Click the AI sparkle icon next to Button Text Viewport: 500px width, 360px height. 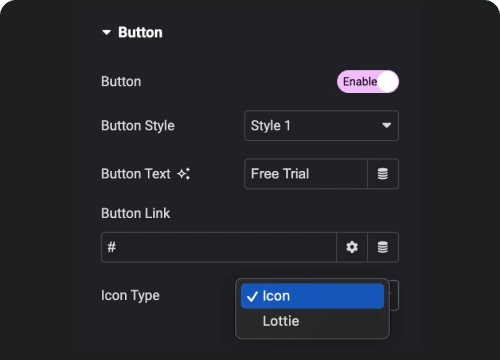pos(184,174)
